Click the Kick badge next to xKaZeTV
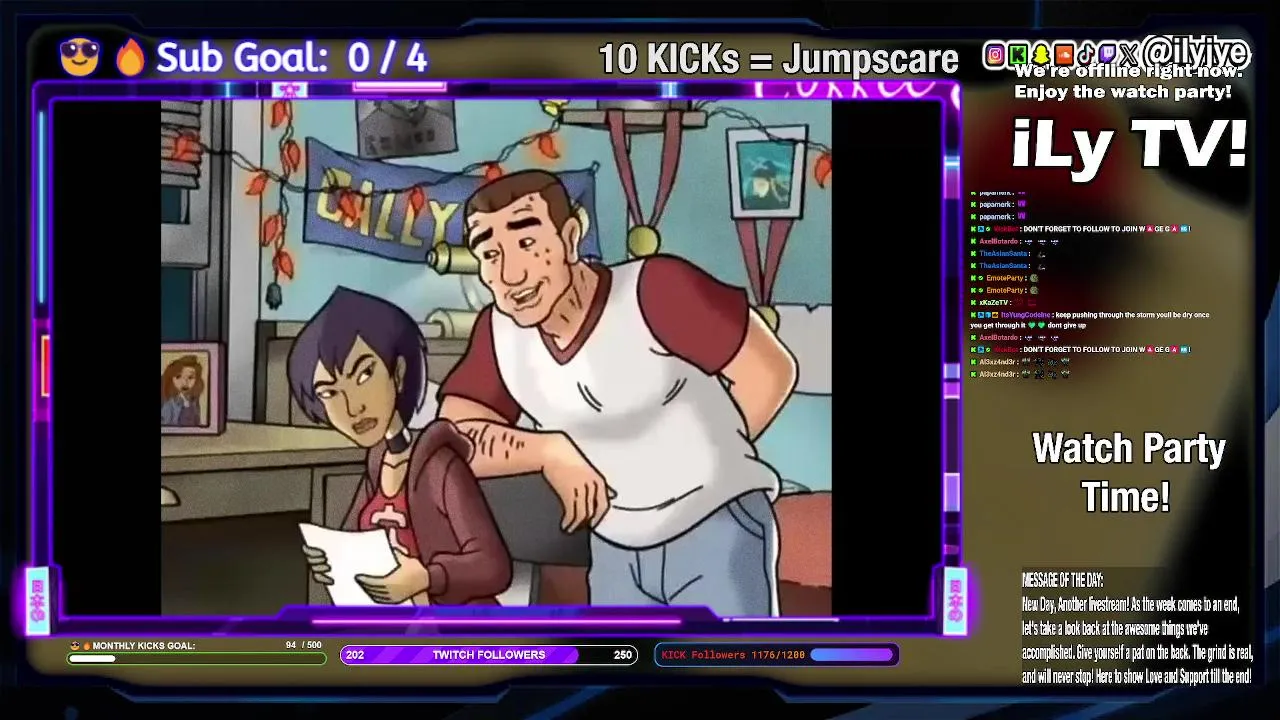Image resolution: width=1280 pixels, height=720 pixels. click(973, 302)
